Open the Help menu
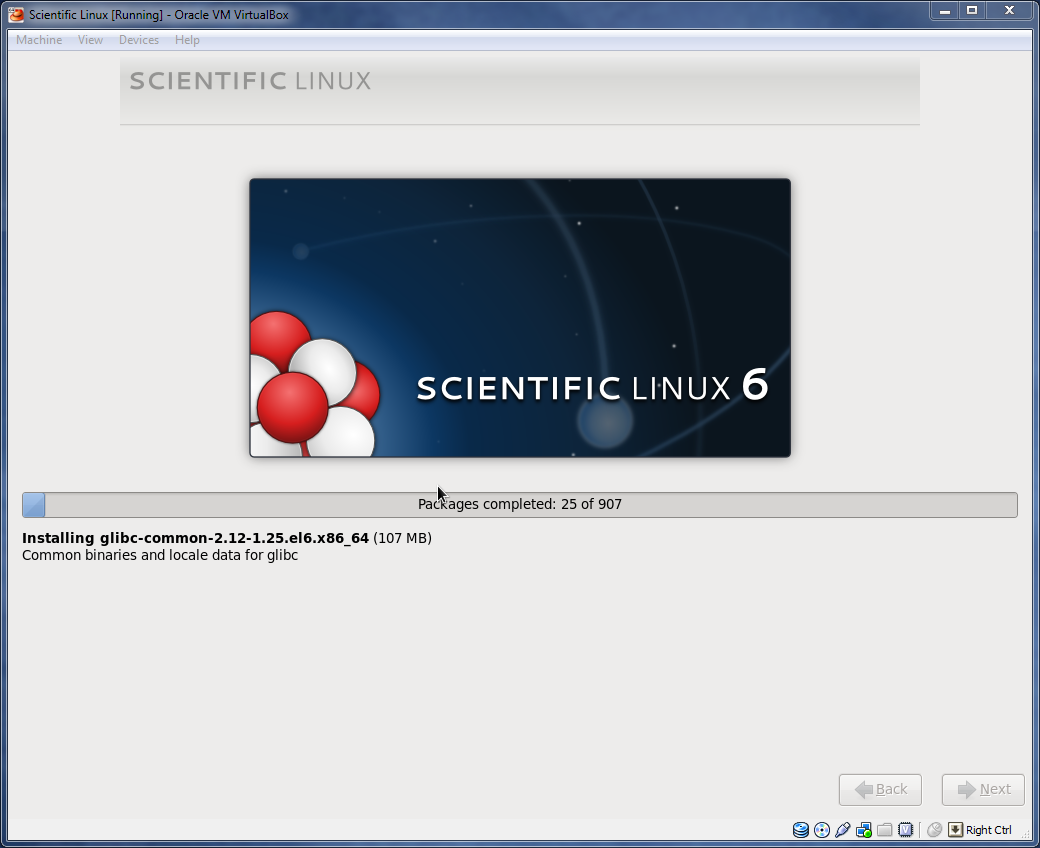The width and height of the screenshot is (1040, 848). [x=187, y=40]
